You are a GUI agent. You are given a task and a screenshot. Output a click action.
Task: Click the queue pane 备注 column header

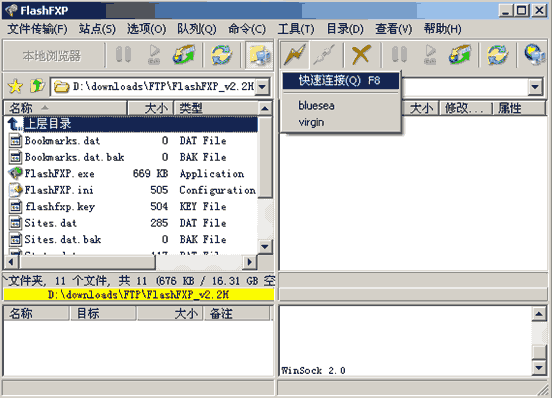[x=236, y=313]
